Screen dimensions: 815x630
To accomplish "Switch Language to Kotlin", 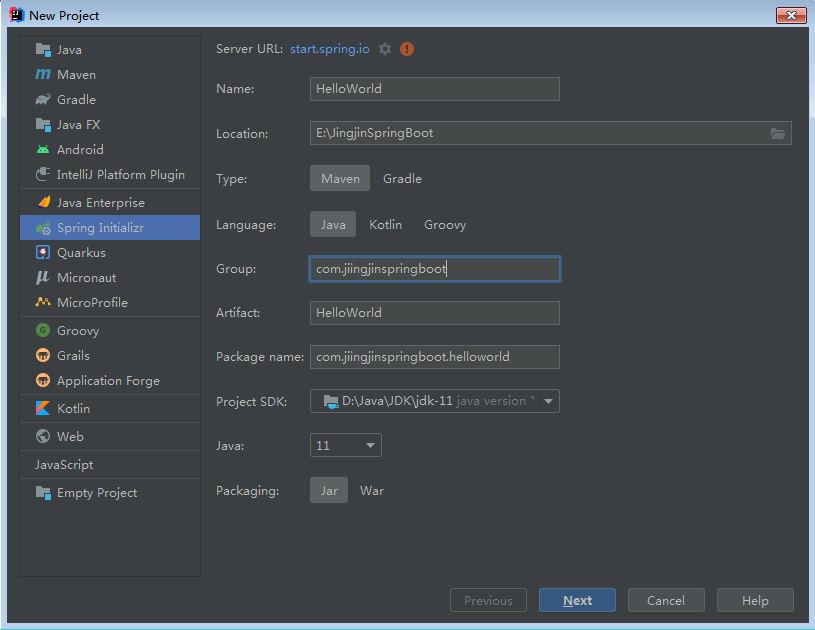I will (385, 225).
